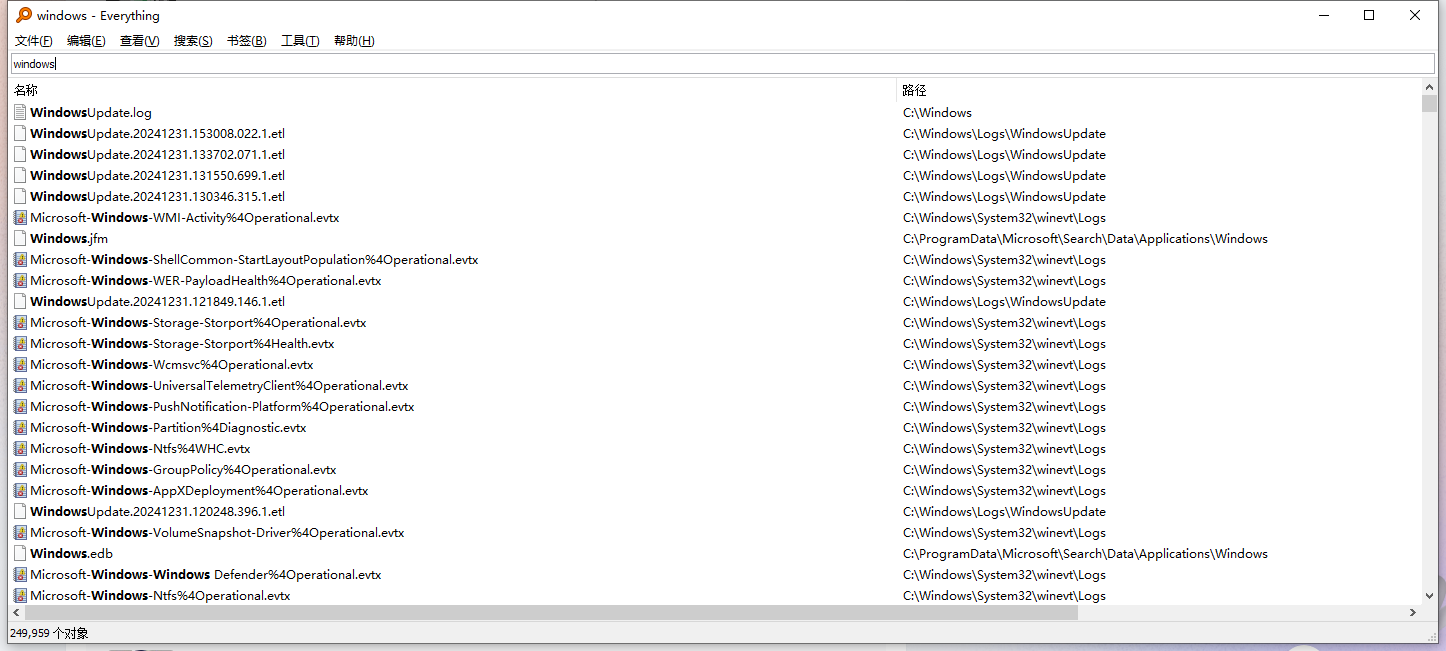1446x651 pixels.
Task: Click the icon of Partition%4Diagnostic.evtx
Action: pyautogui.click(x=20, y=428)
